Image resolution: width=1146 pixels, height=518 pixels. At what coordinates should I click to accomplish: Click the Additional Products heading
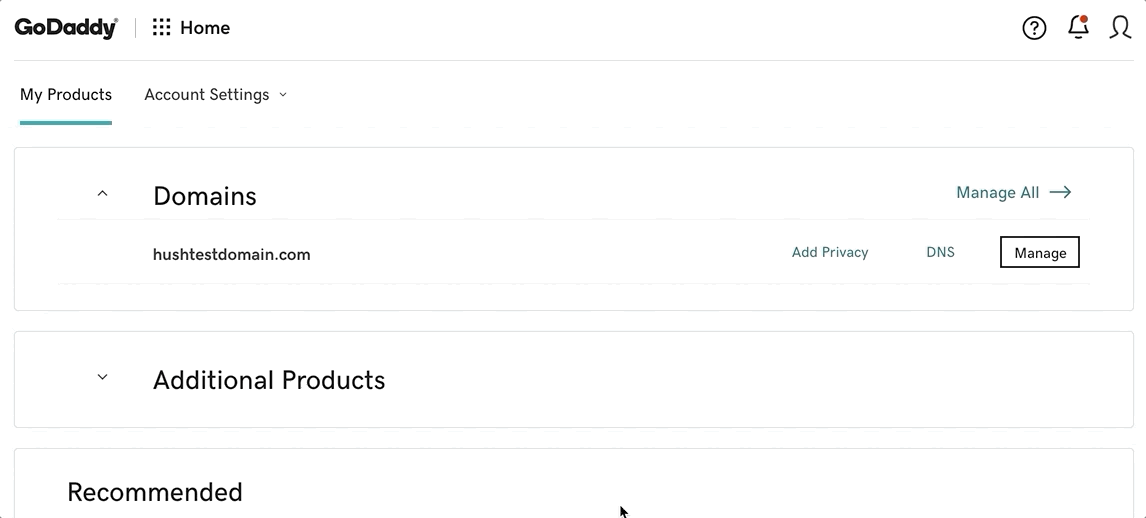269,380
